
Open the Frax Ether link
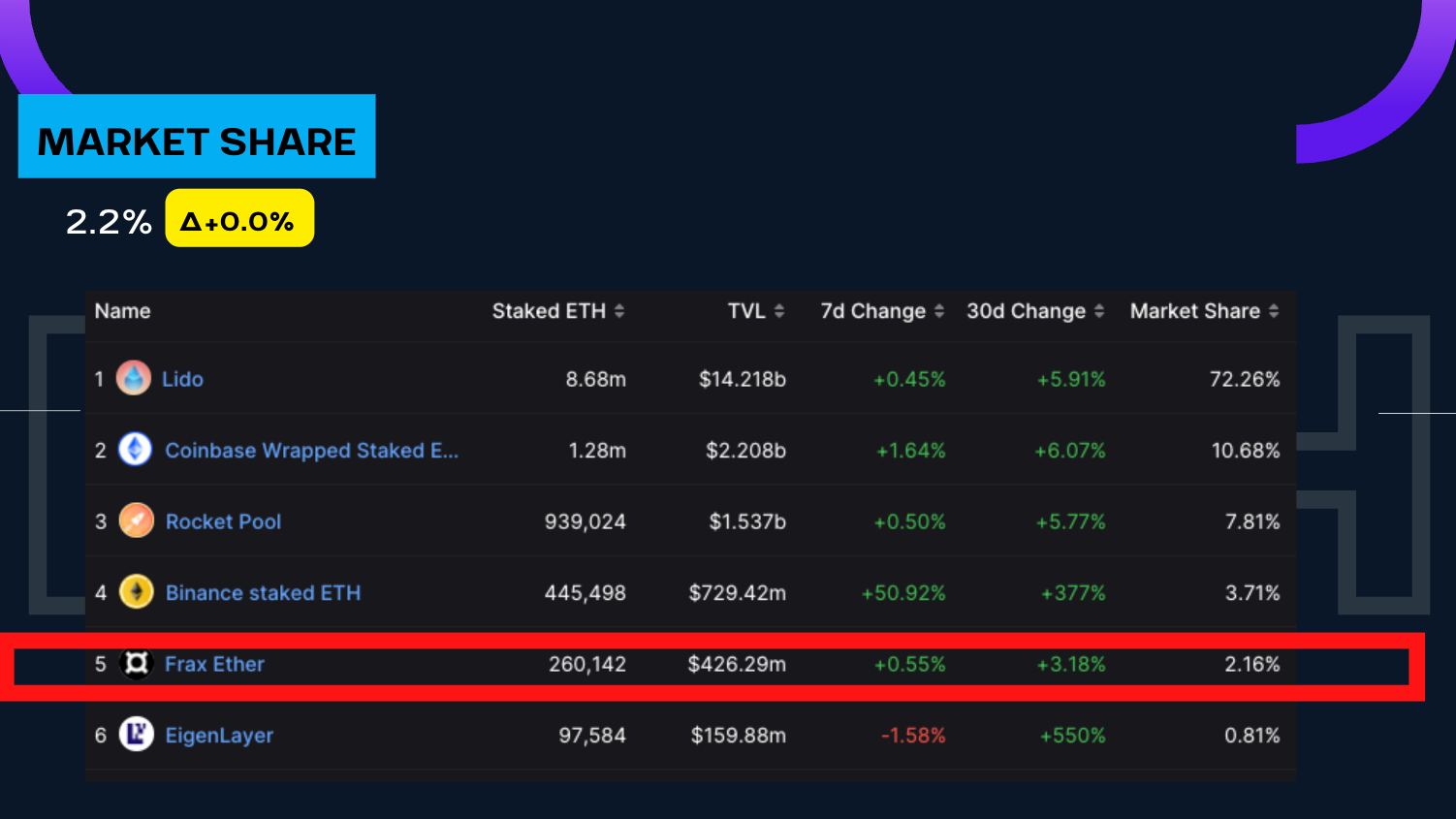pyautogui.click(x=214, y=664)
